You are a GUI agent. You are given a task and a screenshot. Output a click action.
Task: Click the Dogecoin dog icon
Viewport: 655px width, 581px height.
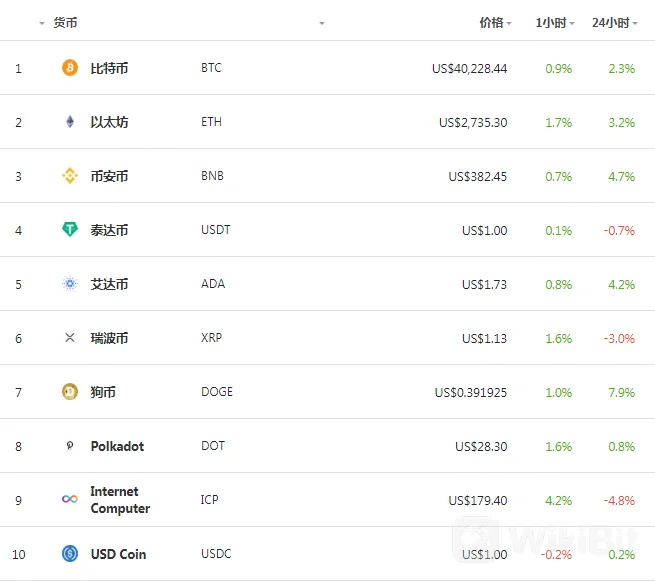coord(70,392)
